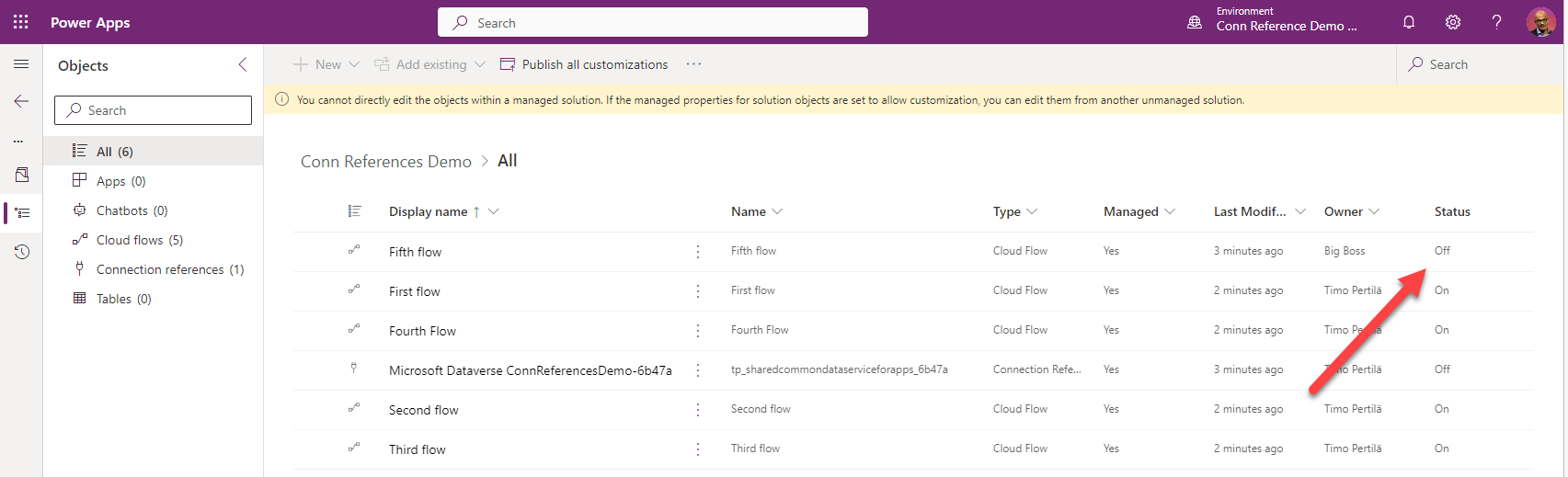Open the user profile avatar
Image resolution: width=1568 pixels, height=477 pixels.
point(1540,22)
